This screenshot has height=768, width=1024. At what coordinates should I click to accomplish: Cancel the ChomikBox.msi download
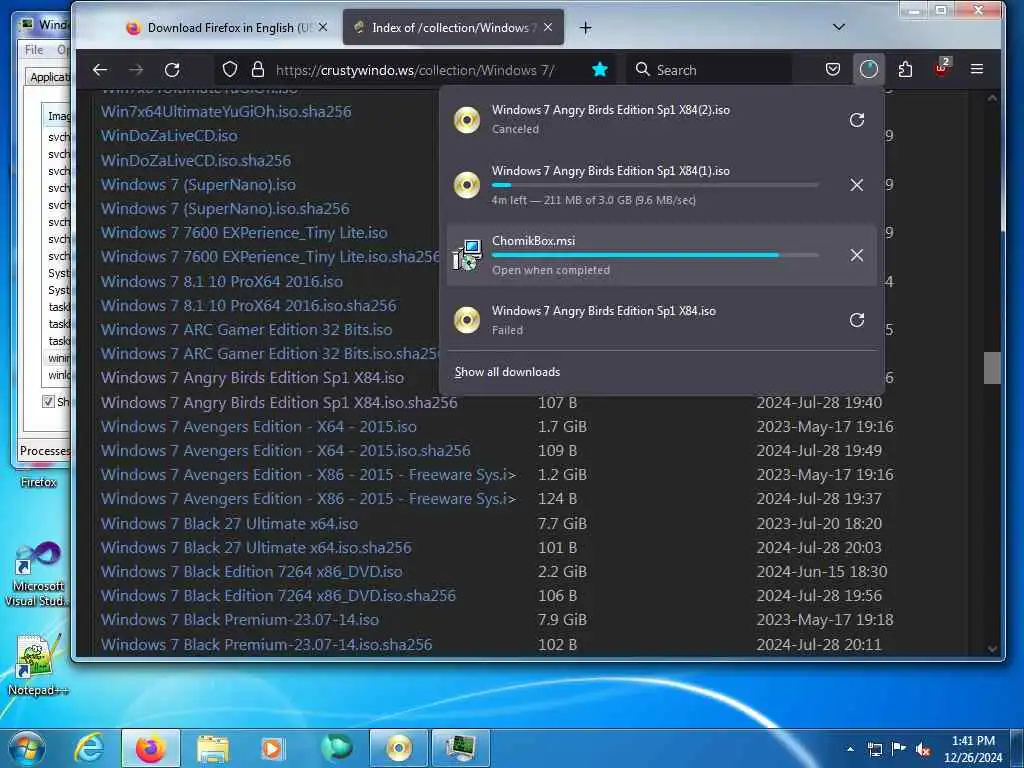click(x=857, y=255)
